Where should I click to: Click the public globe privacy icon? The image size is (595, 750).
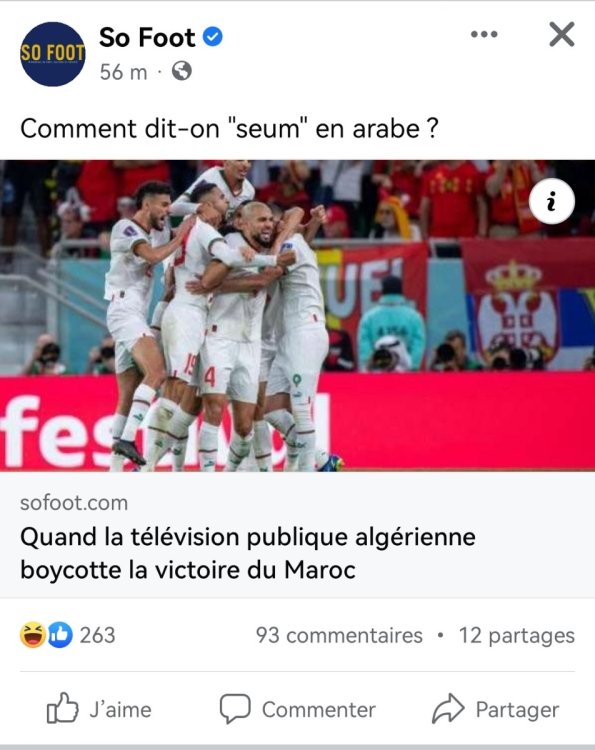click(x=182, y=71)
